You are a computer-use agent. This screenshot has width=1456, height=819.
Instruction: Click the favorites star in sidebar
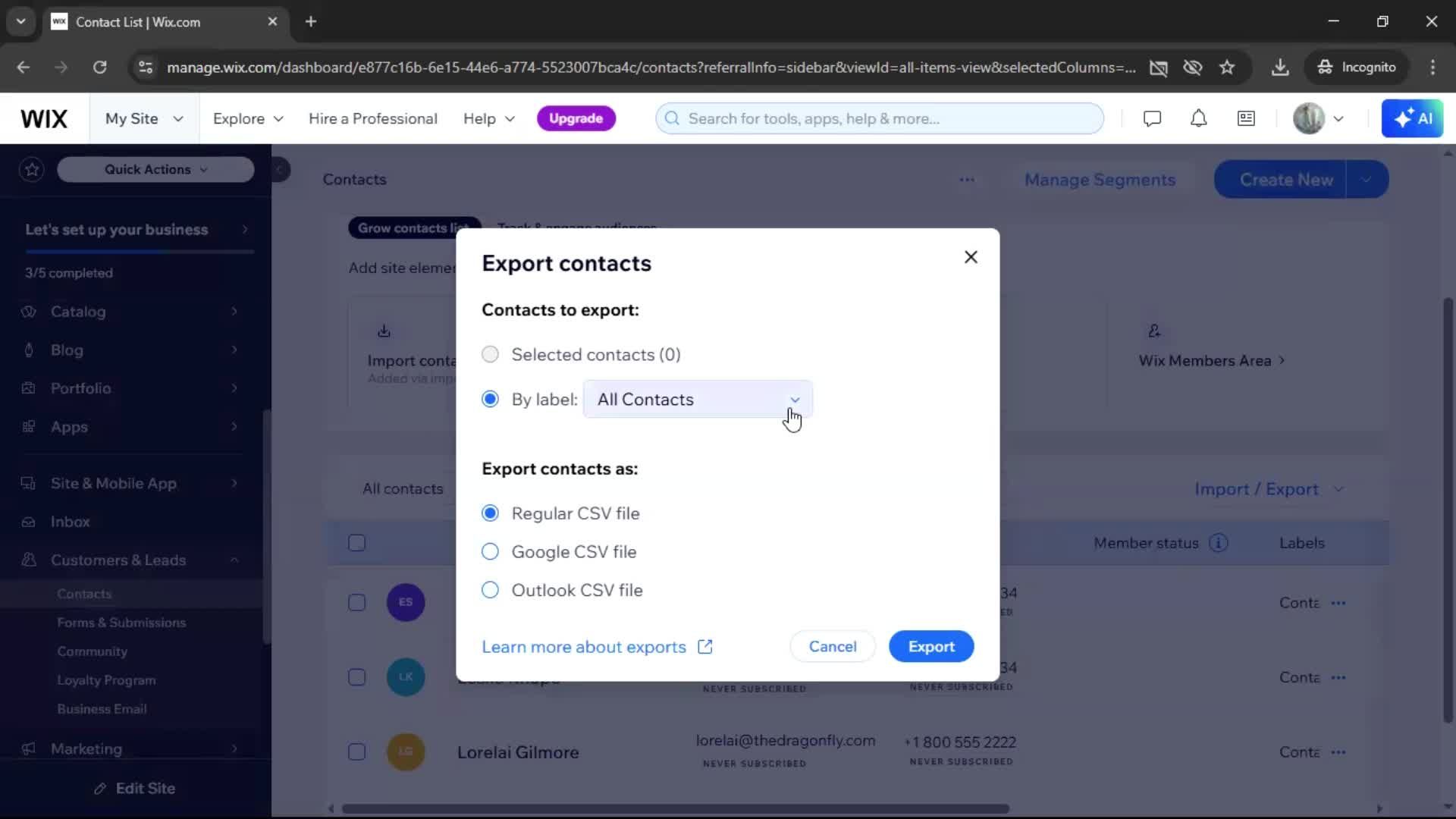32,169
